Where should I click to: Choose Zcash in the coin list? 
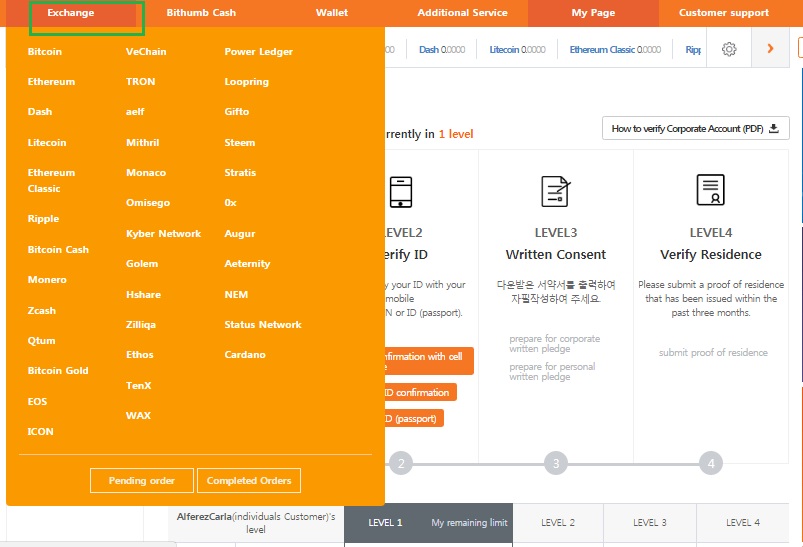click(x=41, y=310)
